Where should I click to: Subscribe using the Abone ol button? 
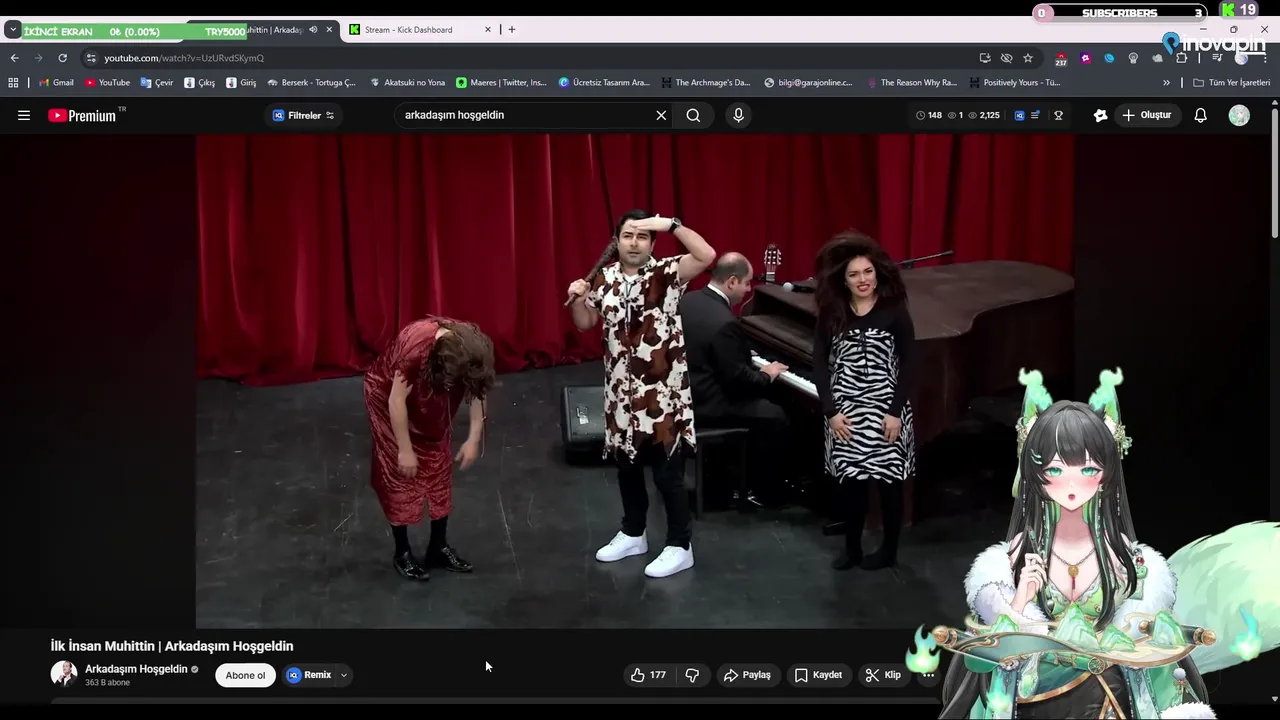click(x=245, y=675)
